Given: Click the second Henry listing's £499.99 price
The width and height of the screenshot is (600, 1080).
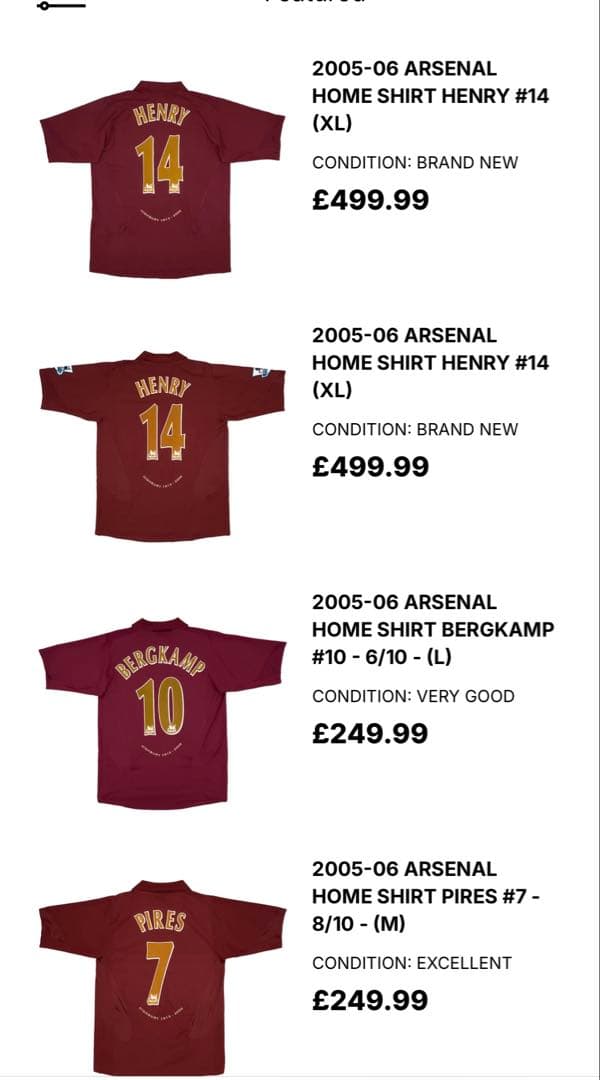Looking at the screenshot, I should [x=370, y=467].
